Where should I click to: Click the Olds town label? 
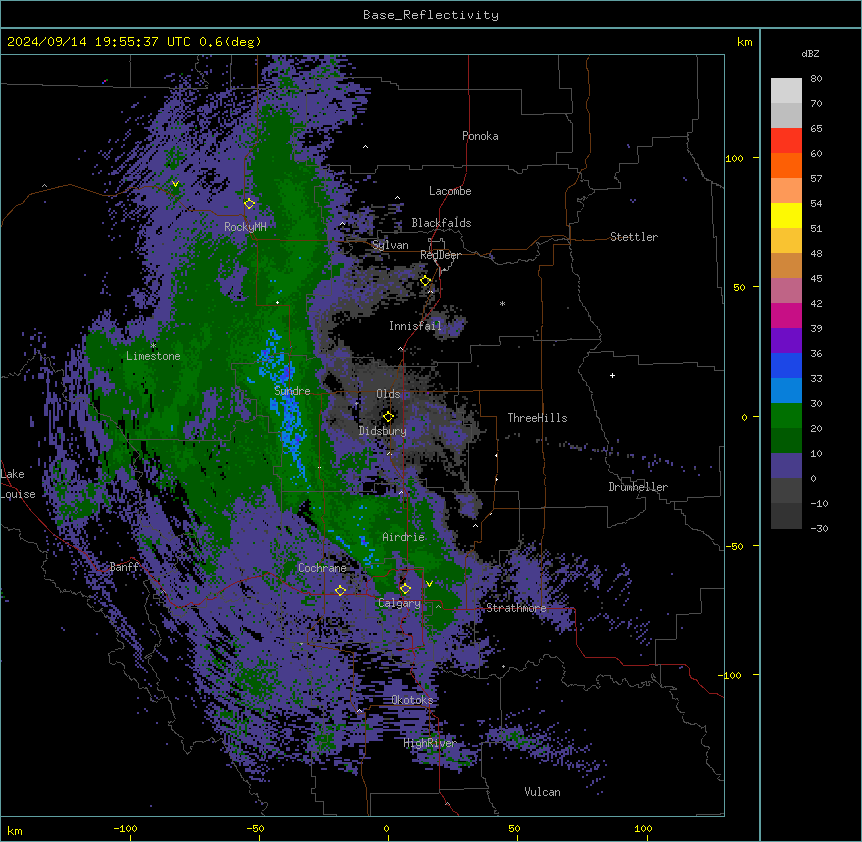(x=388, y=394)
